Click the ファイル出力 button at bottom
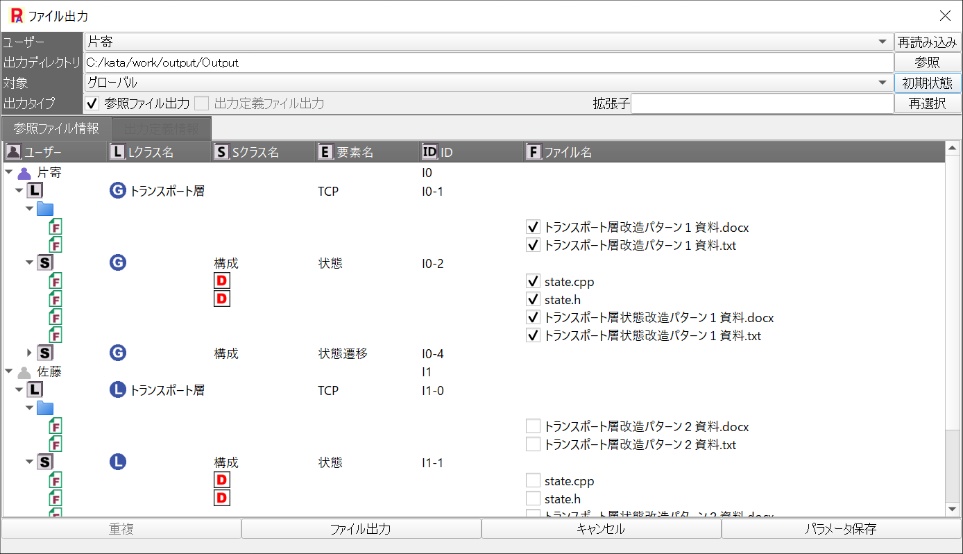Screen dimensions: 963x554 click(361, 529)
